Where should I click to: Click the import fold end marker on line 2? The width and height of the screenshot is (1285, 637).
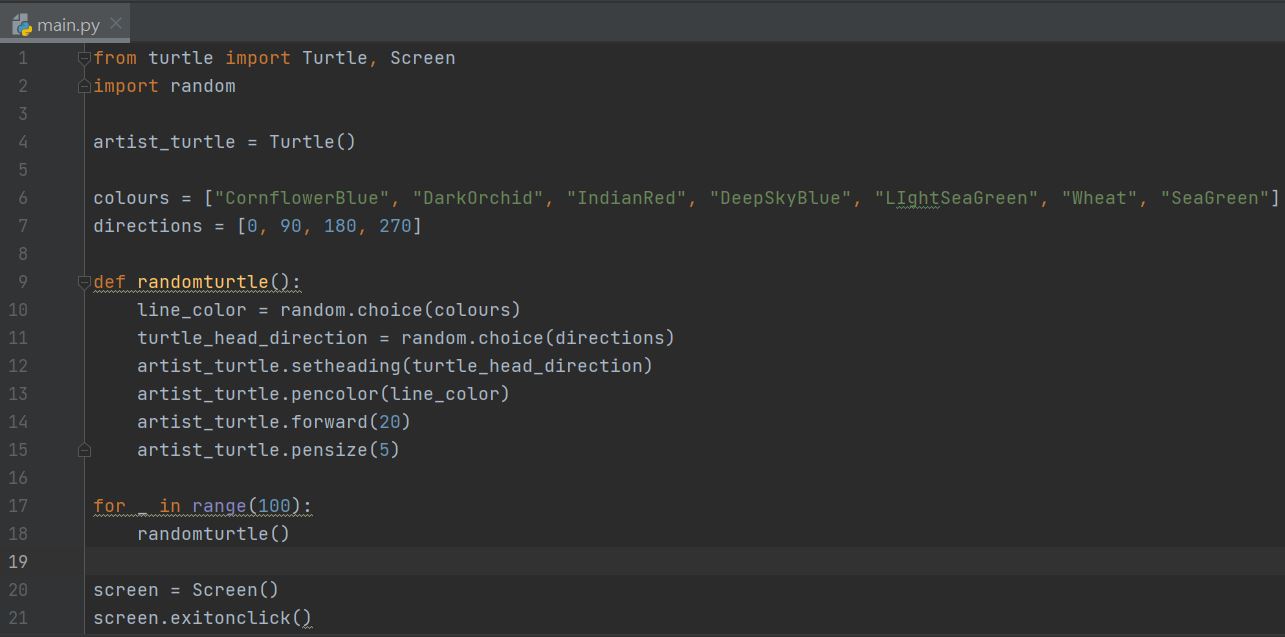click(x=84, y=86)
